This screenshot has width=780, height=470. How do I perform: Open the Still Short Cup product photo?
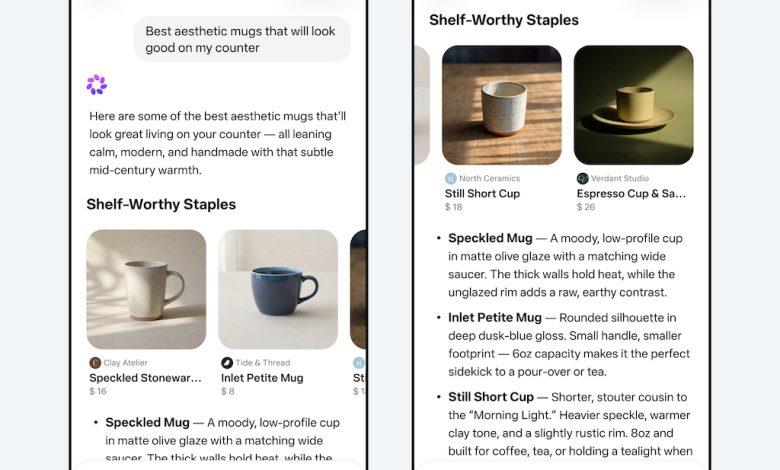coord(501,105)
